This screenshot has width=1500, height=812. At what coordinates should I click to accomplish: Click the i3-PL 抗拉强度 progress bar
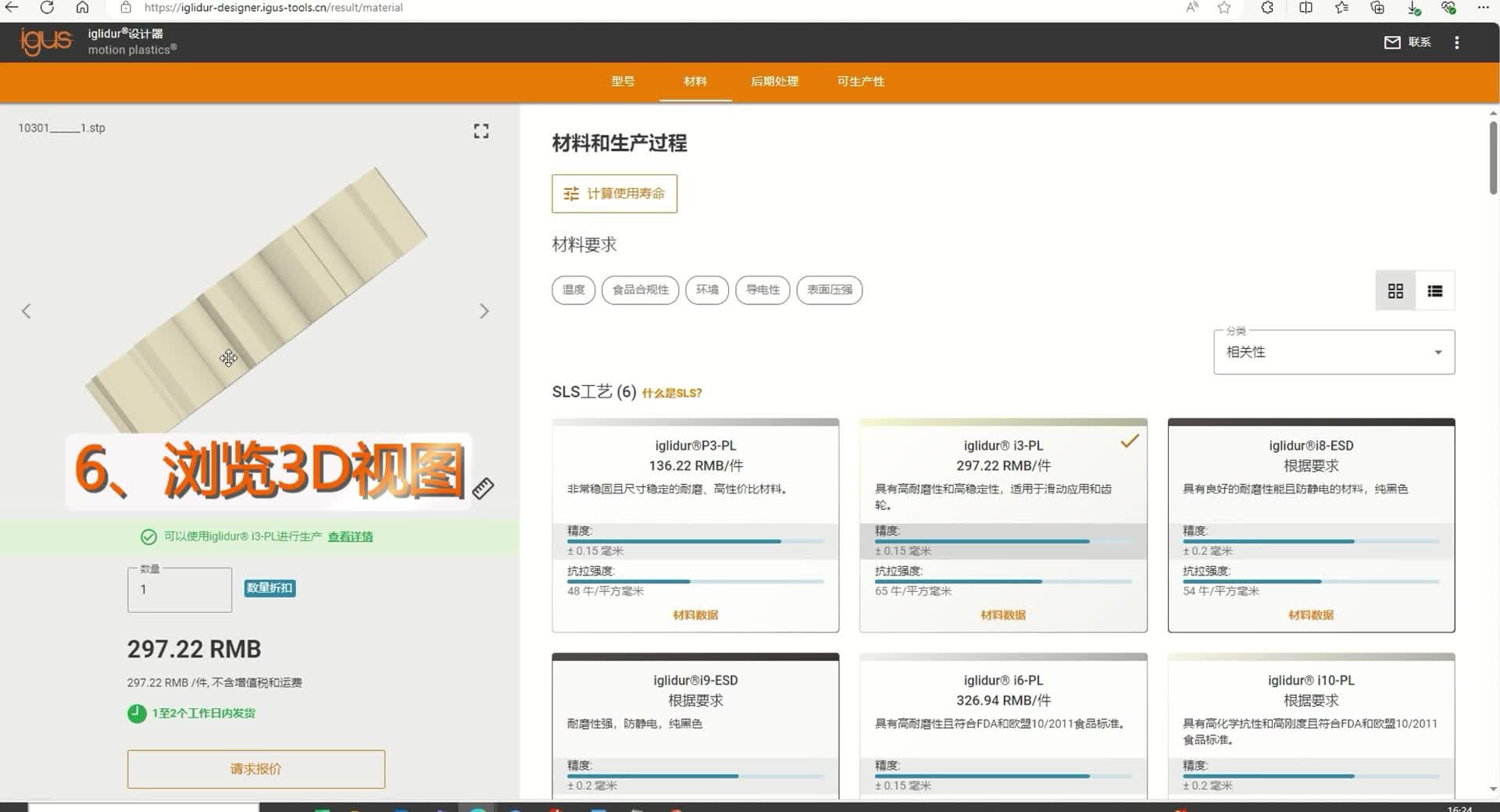[x=1003, y=582]
